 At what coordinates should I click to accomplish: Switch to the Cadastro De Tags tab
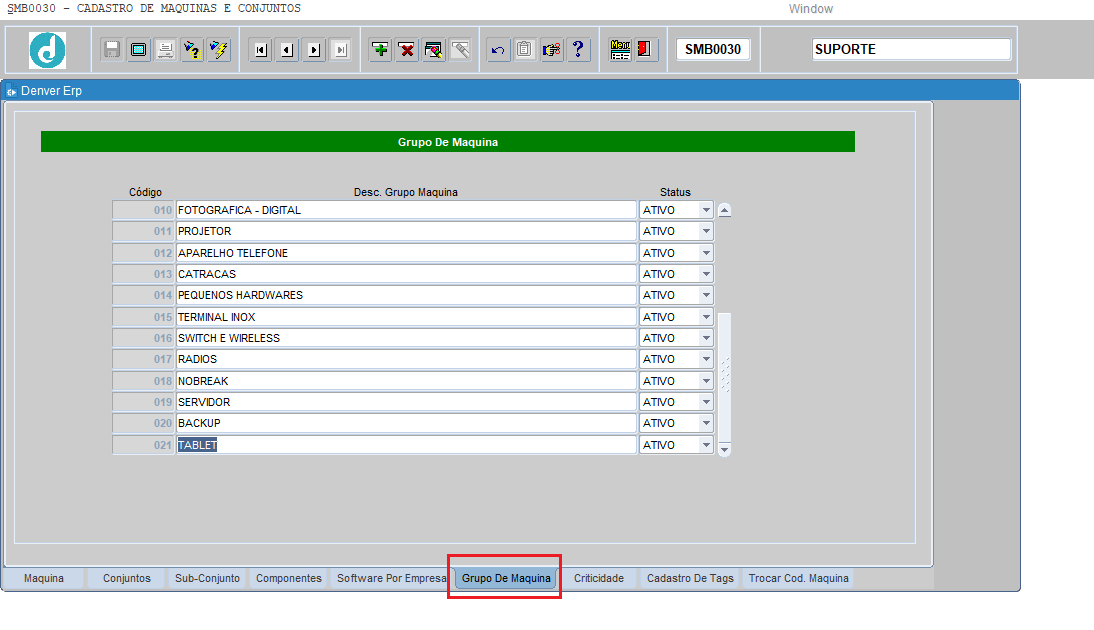(x=690, y=578)
